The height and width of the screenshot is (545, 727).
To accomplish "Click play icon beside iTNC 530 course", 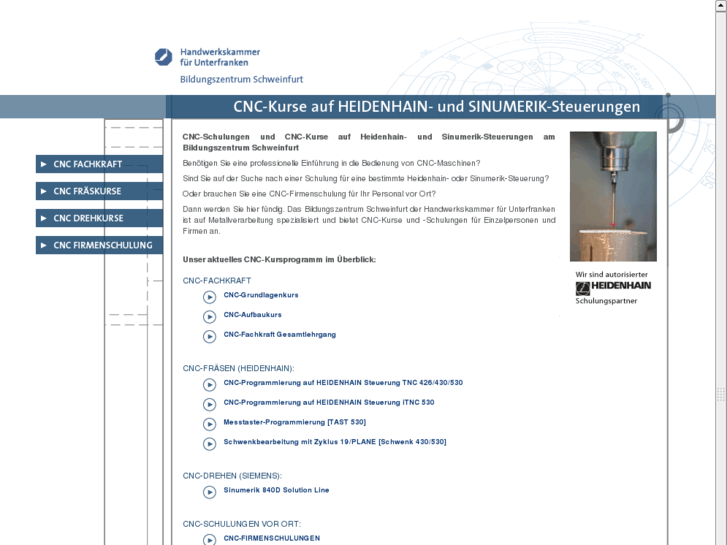I will click(x=210, y=404).
